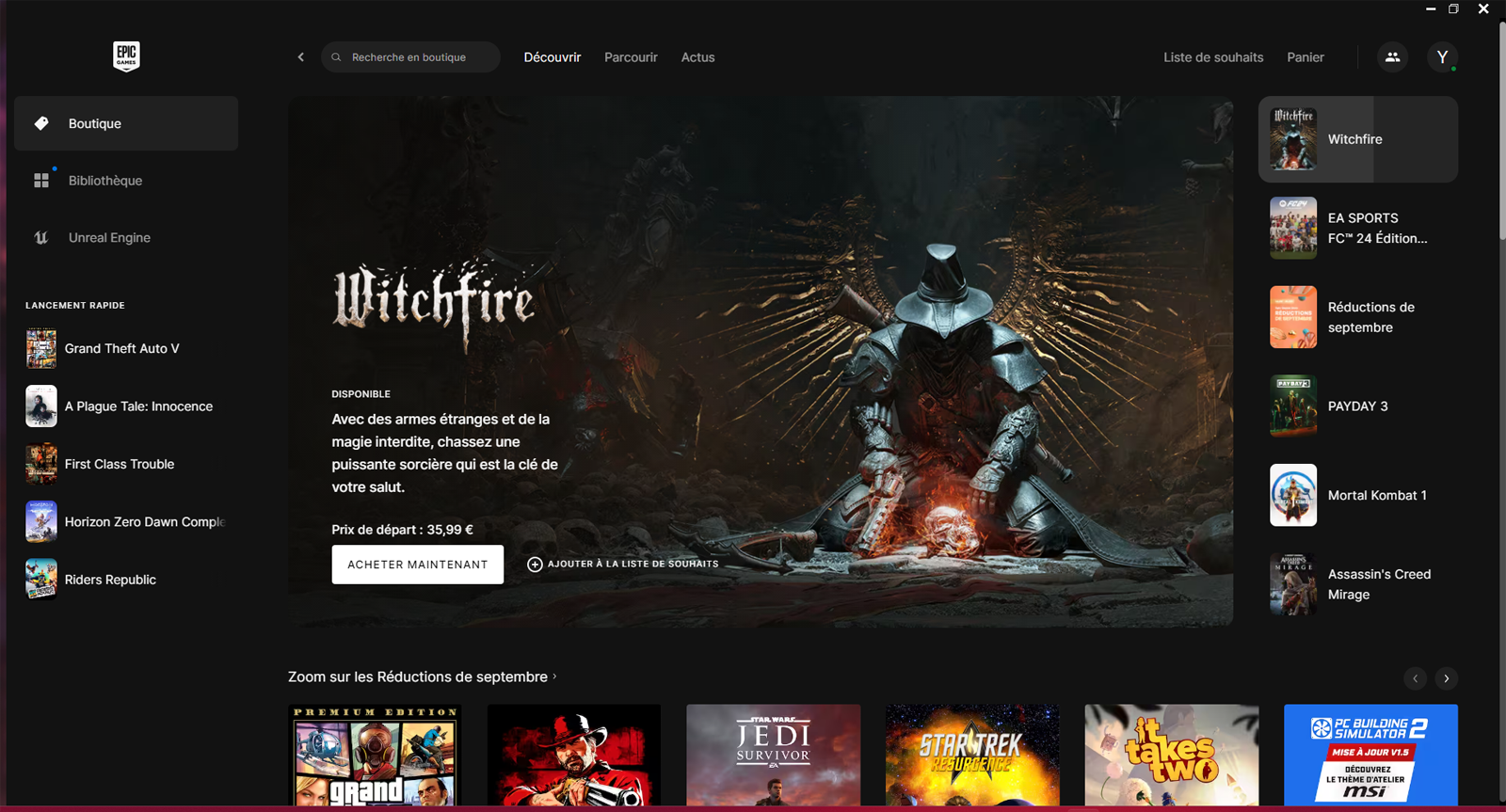Launch Horizon Zero Dawn Complete
Screen dimensions: 1506x812
(126, 522)
